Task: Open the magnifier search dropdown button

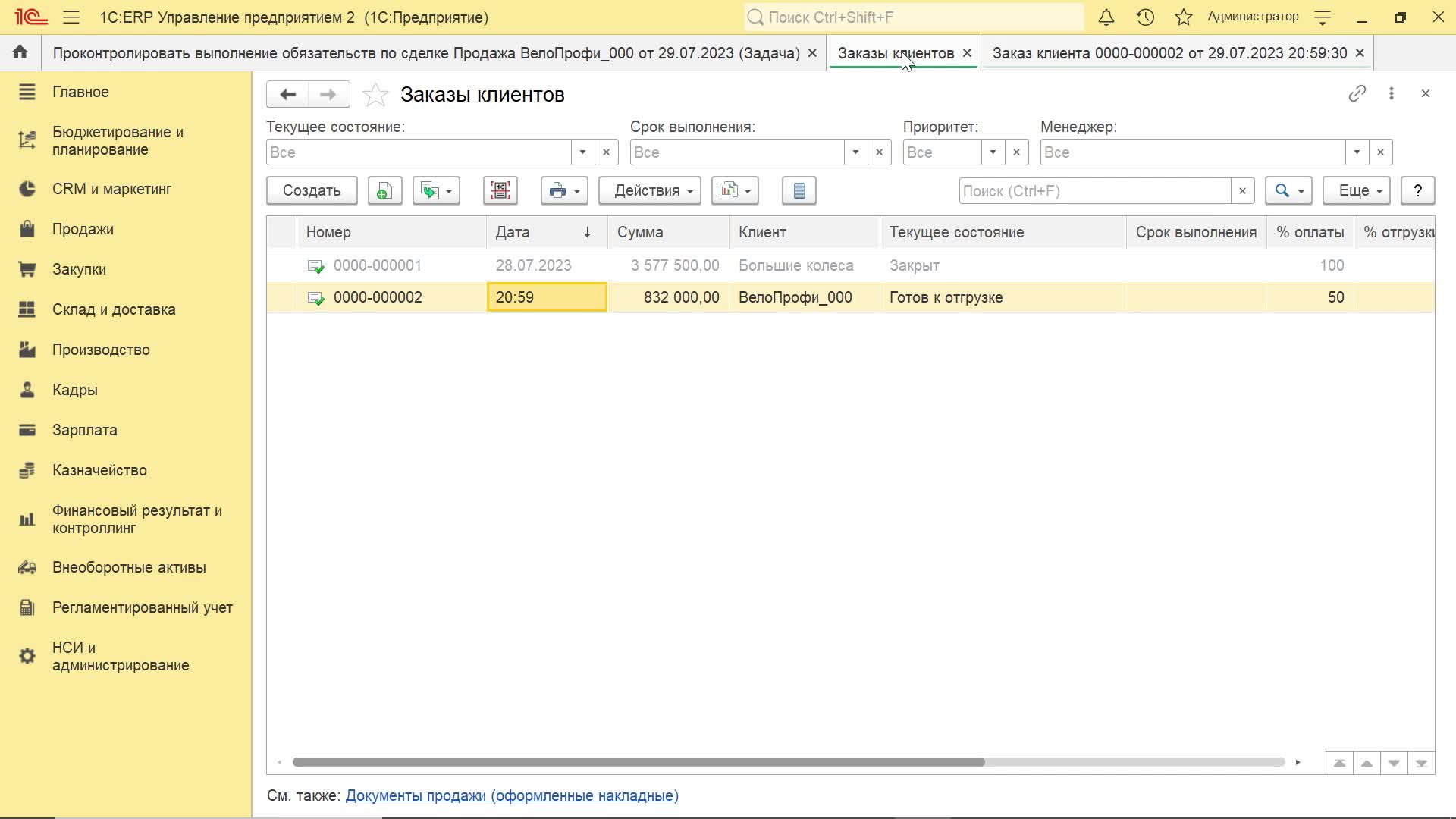Action: coord(1289,191)
